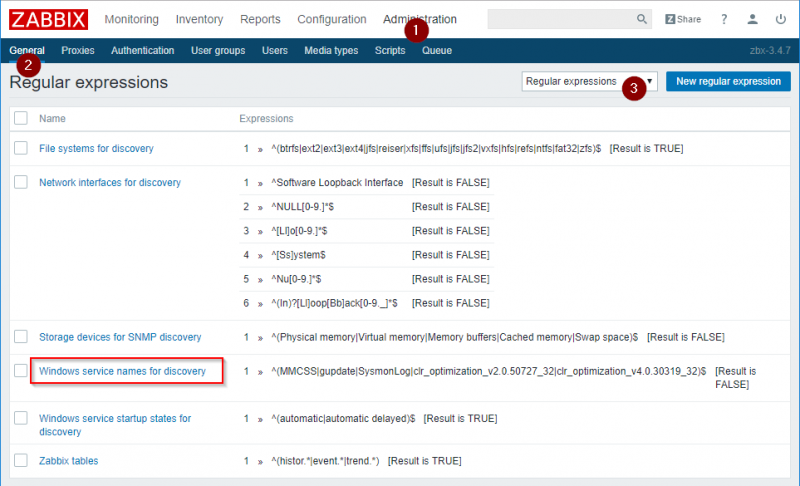The height and width of the screenshot is (486, 800).
Task: Click the power sign-out icon
Action: (x=781, y=19)
